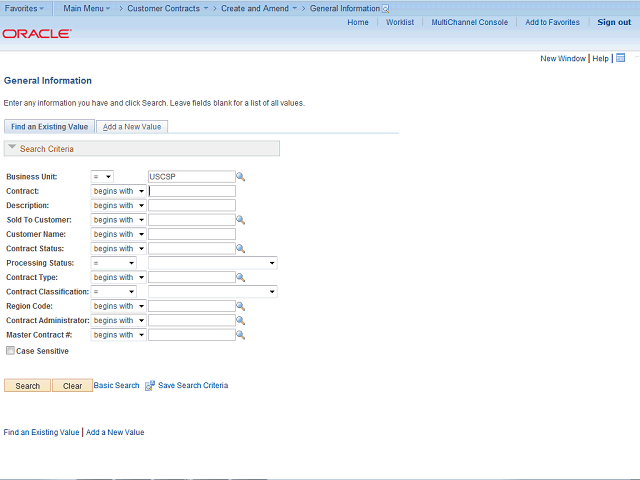This screenshot has height=480, width=640.
Task: Click the Oracle logo
Action: click(x=37, y=33)
